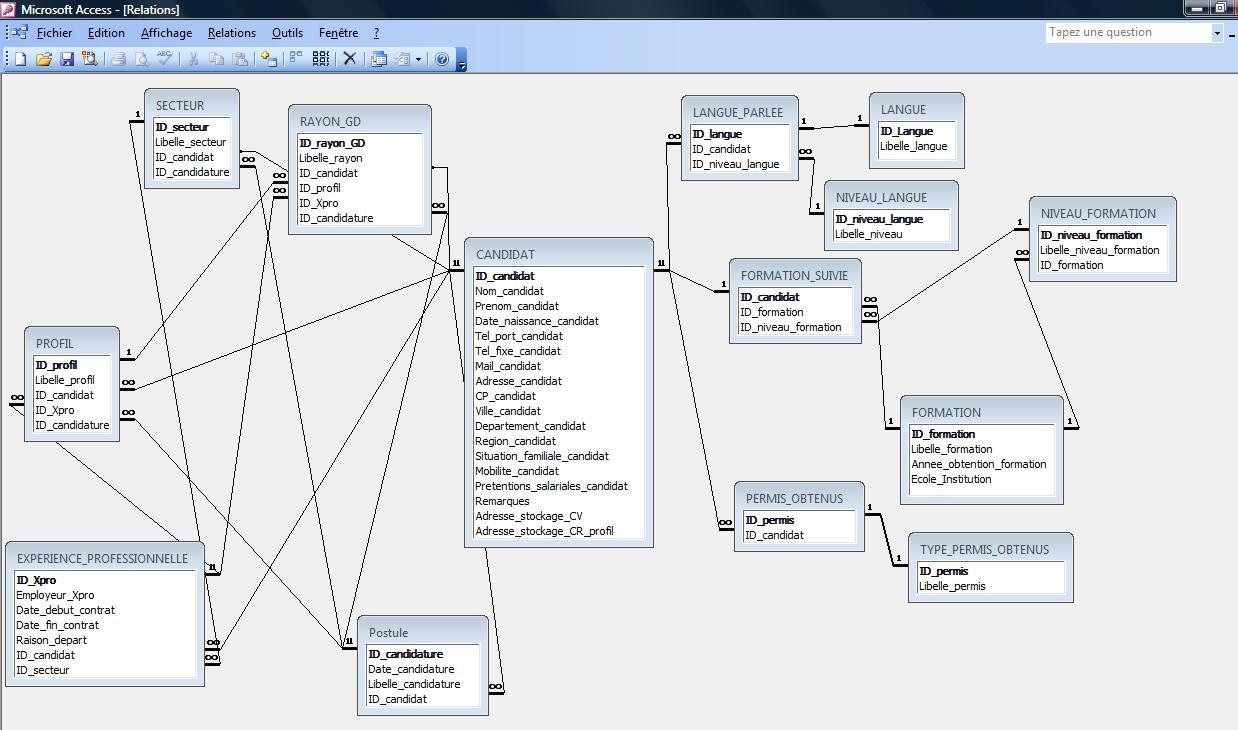The image size is (1238, 730).
Task: Click the Delete X toolbar icon
Action: [350, 59]
